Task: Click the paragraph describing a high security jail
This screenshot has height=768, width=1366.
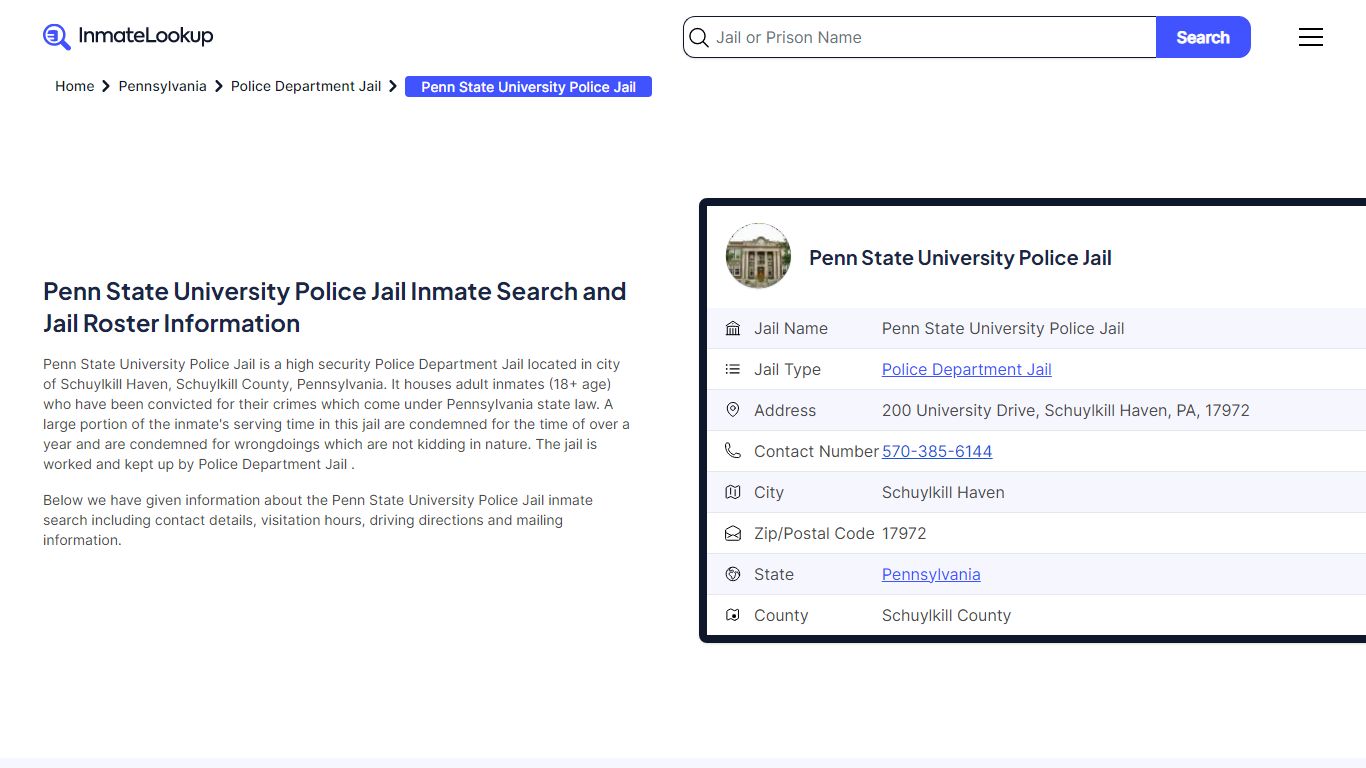Action: (337, 414)
